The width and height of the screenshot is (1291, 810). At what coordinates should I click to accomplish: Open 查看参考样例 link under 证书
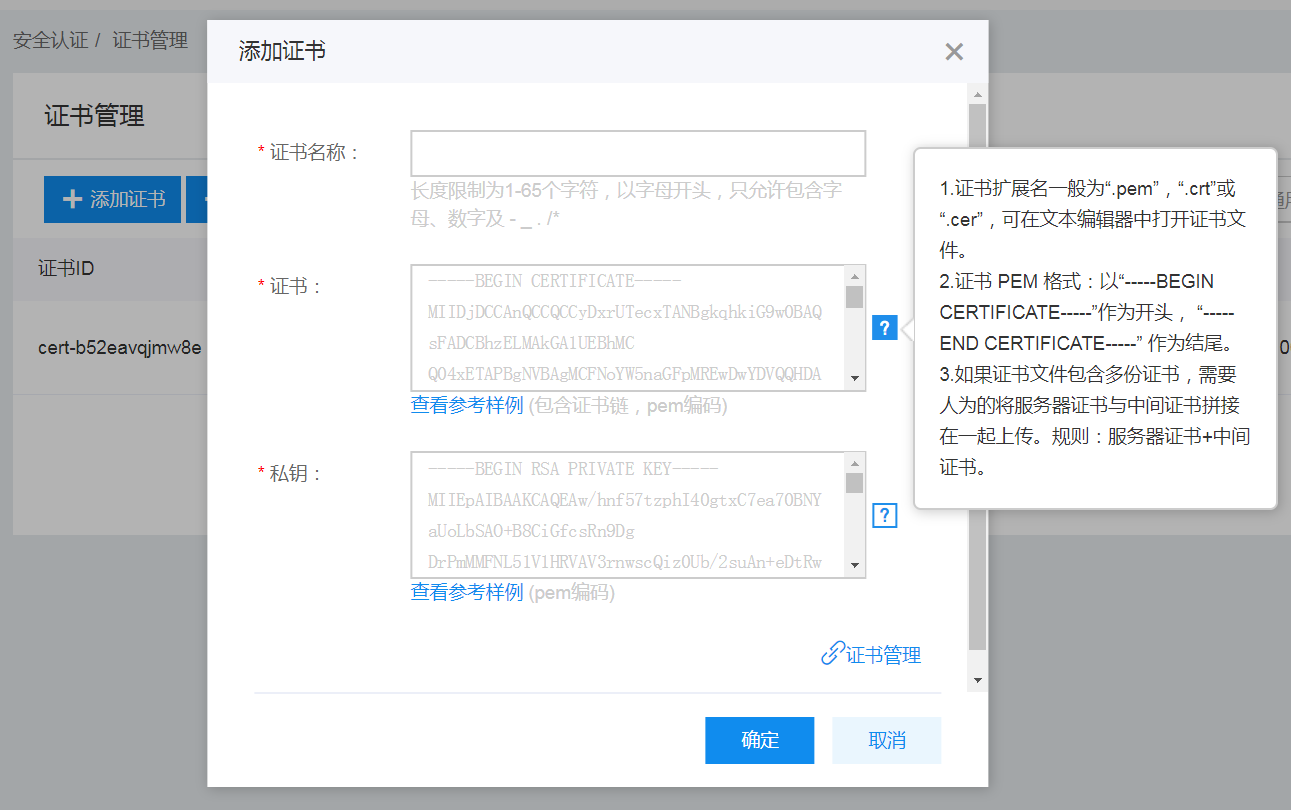tap(467, 405)
